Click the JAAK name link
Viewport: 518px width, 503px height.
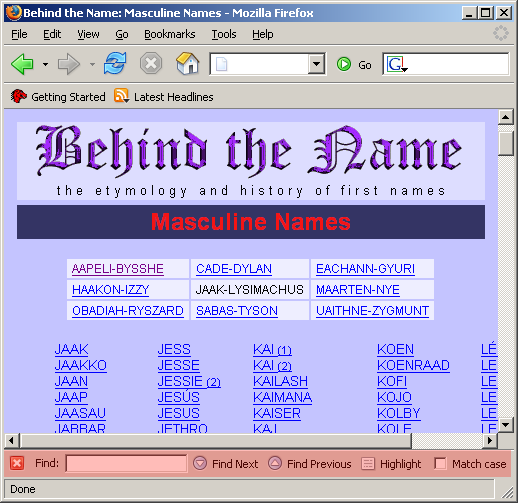72,349
